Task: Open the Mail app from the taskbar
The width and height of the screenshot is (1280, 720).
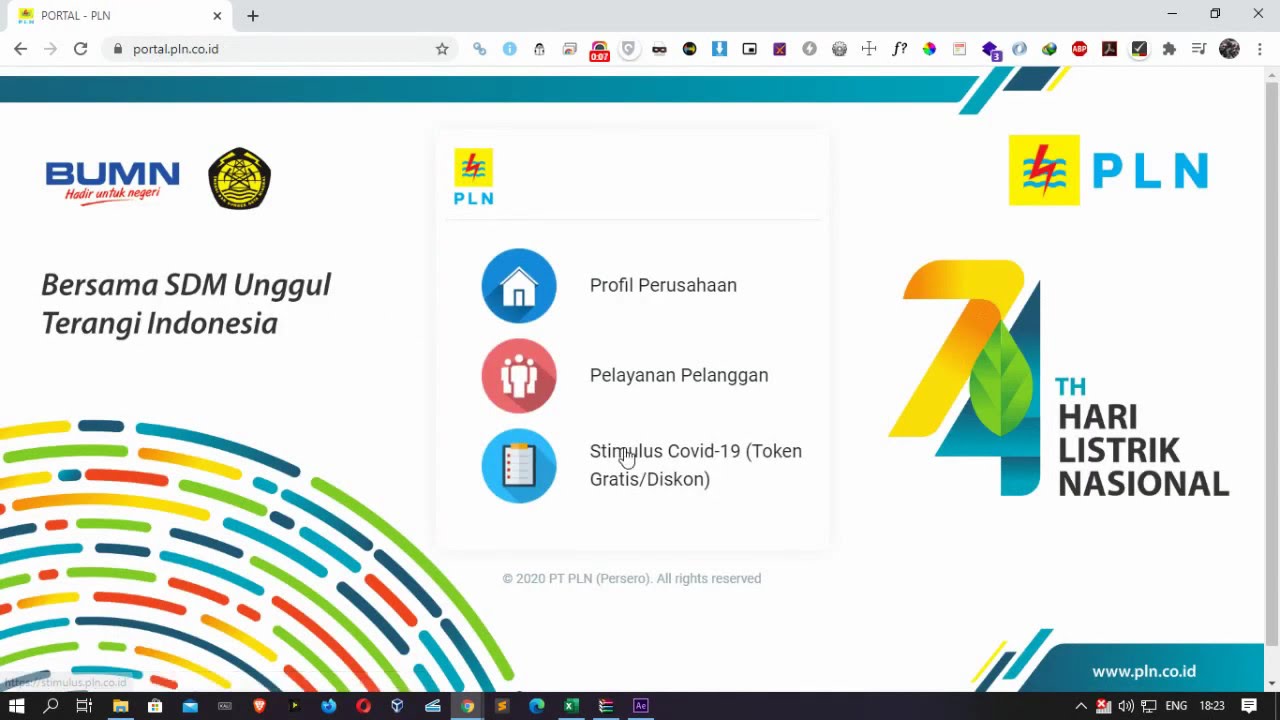Action: tap(190, 706)
